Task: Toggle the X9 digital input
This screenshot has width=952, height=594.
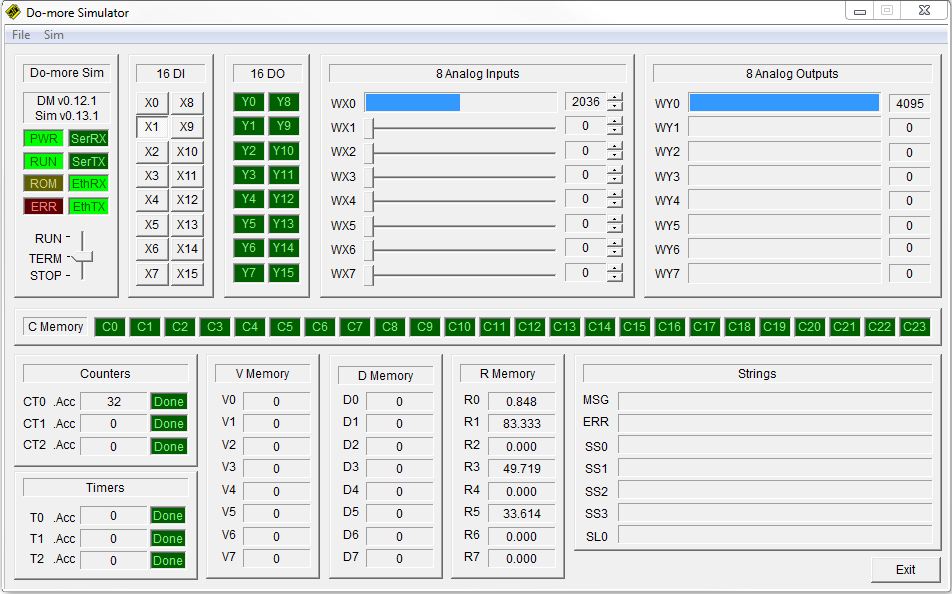Action: pyautogui.click(x=187, y=127)
